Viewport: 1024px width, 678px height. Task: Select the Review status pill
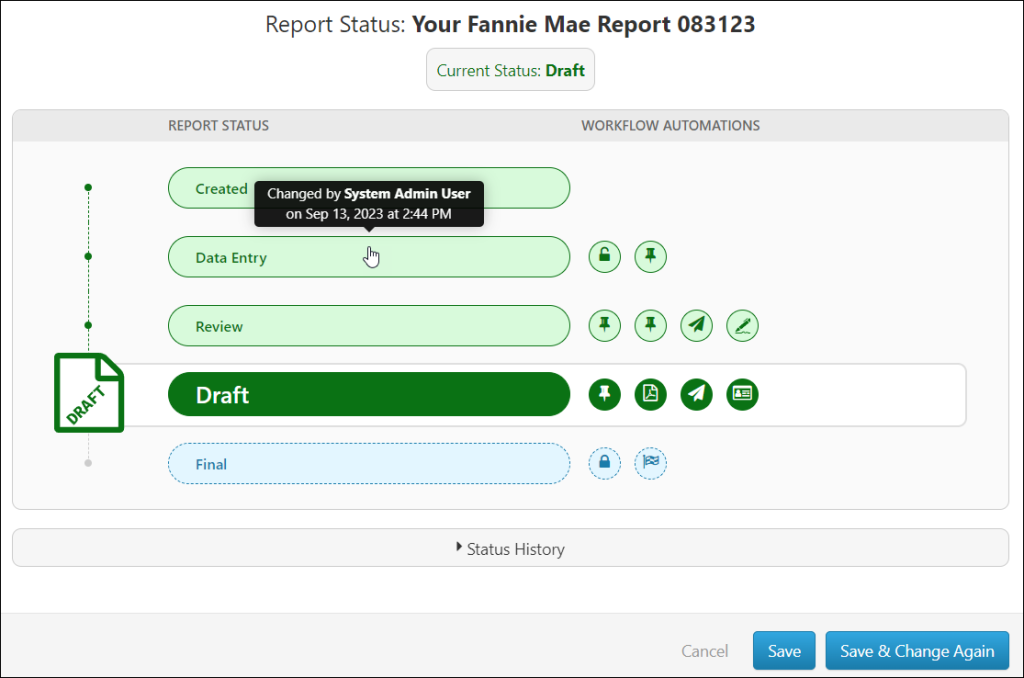[369, 325]
